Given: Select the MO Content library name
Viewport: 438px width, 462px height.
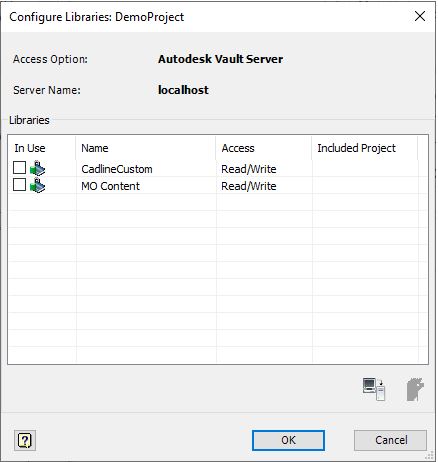Looking at the screenshot, I should pos(111,186).
